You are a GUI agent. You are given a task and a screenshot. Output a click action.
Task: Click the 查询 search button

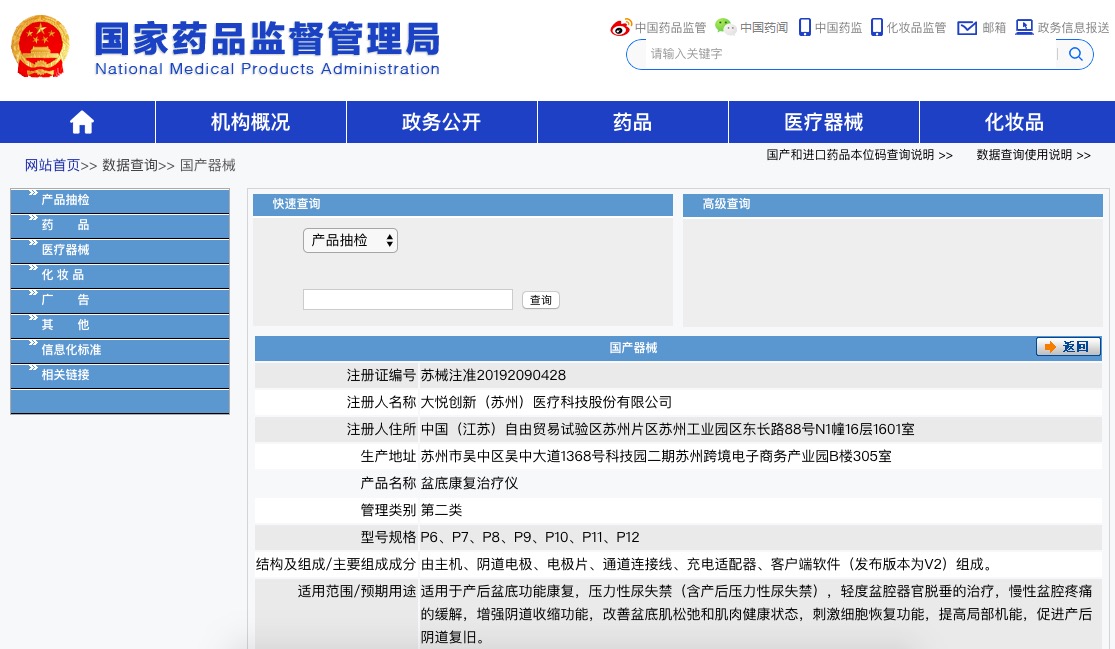coord(540,300)
